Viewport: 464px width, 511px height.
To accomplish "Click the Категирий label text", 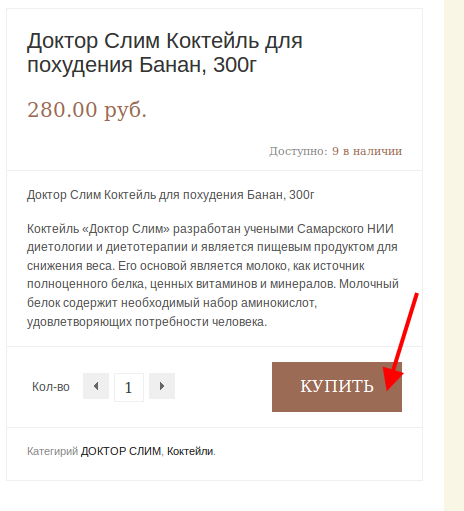I will point(52,451).
